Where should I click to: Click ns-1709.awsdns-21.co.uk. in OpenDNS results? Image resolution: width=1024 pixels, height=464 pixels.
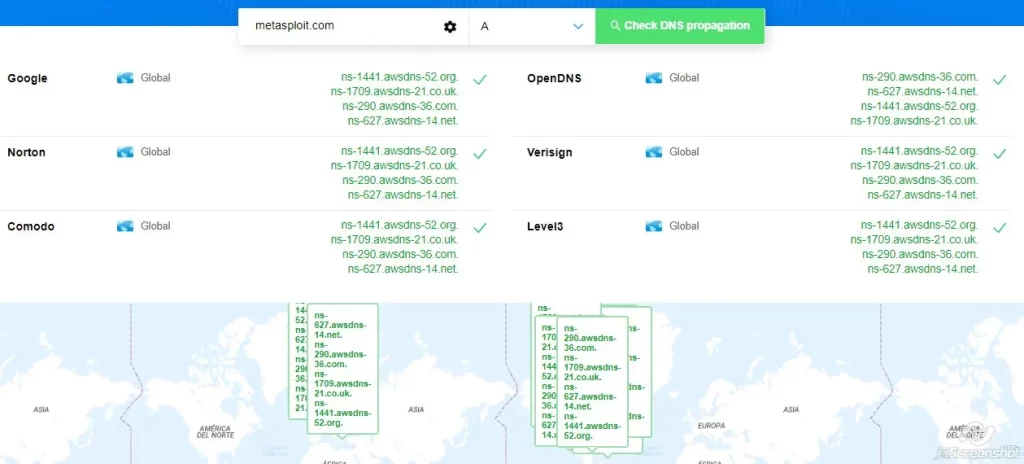[x=914, y=120]
